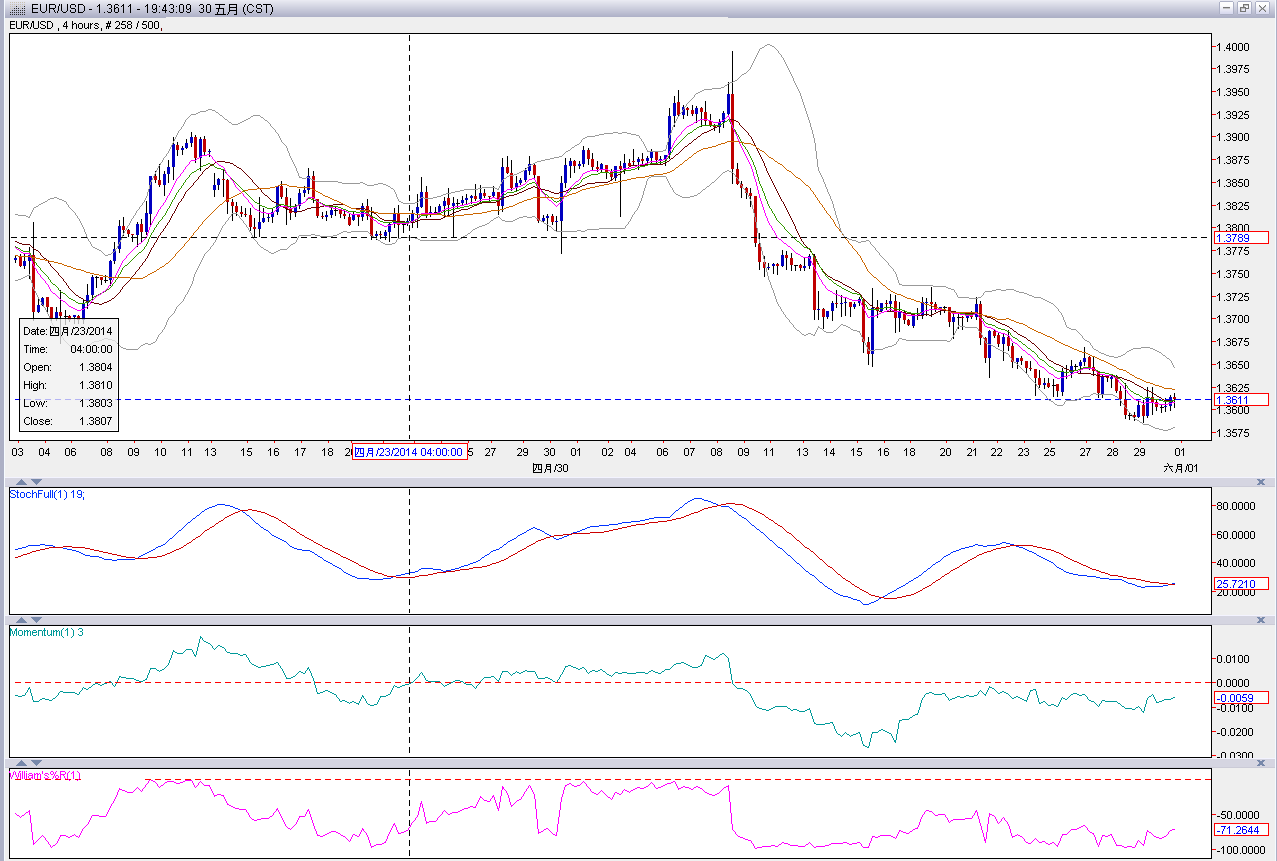Move the StochFull panel down with the down arrow
Viewport: 1277px width, 861px height.
pos(38,483)
